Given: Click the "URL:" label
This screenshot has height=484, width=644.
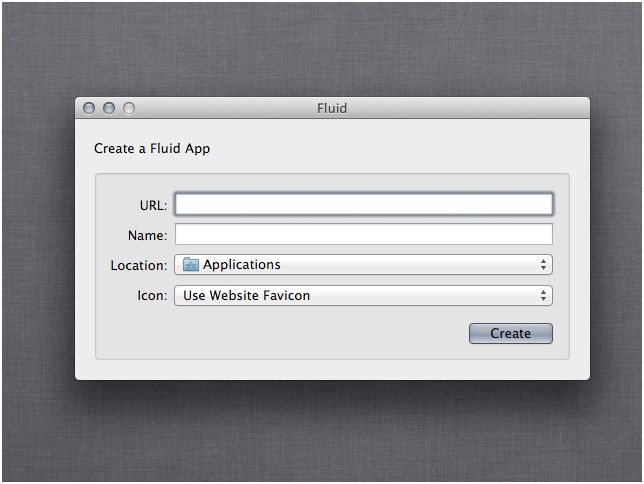Looking at the screenshot, I should (153, 205).
